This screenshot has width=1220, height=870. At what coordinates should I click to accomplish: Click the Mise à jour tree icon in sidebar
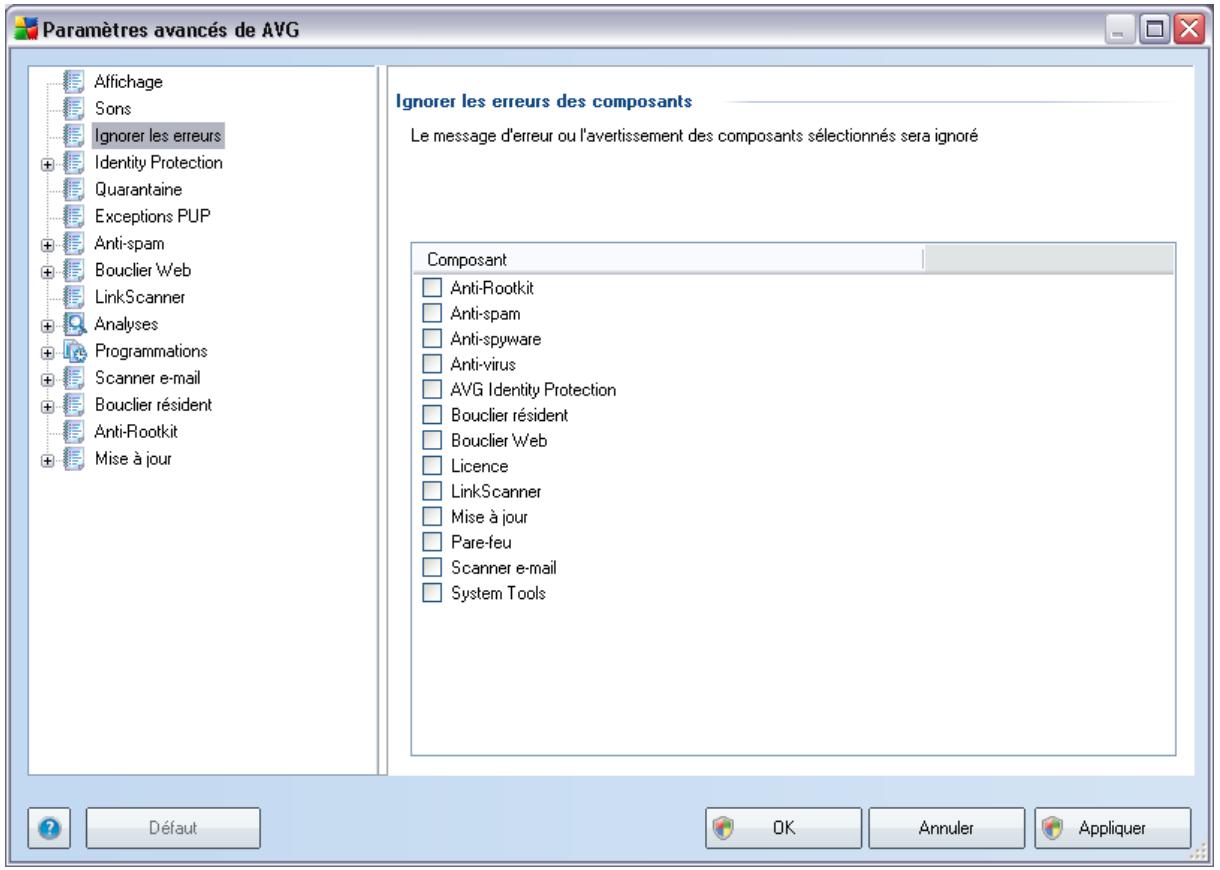72,459
